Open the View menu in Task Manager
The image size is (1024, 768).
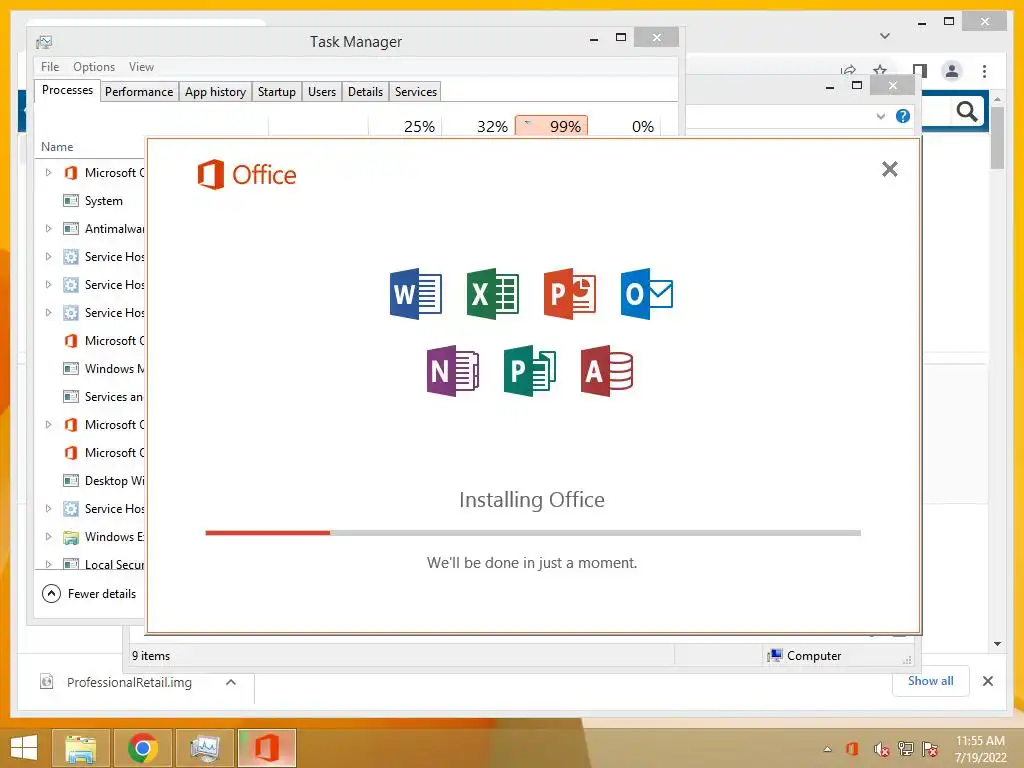141,67
